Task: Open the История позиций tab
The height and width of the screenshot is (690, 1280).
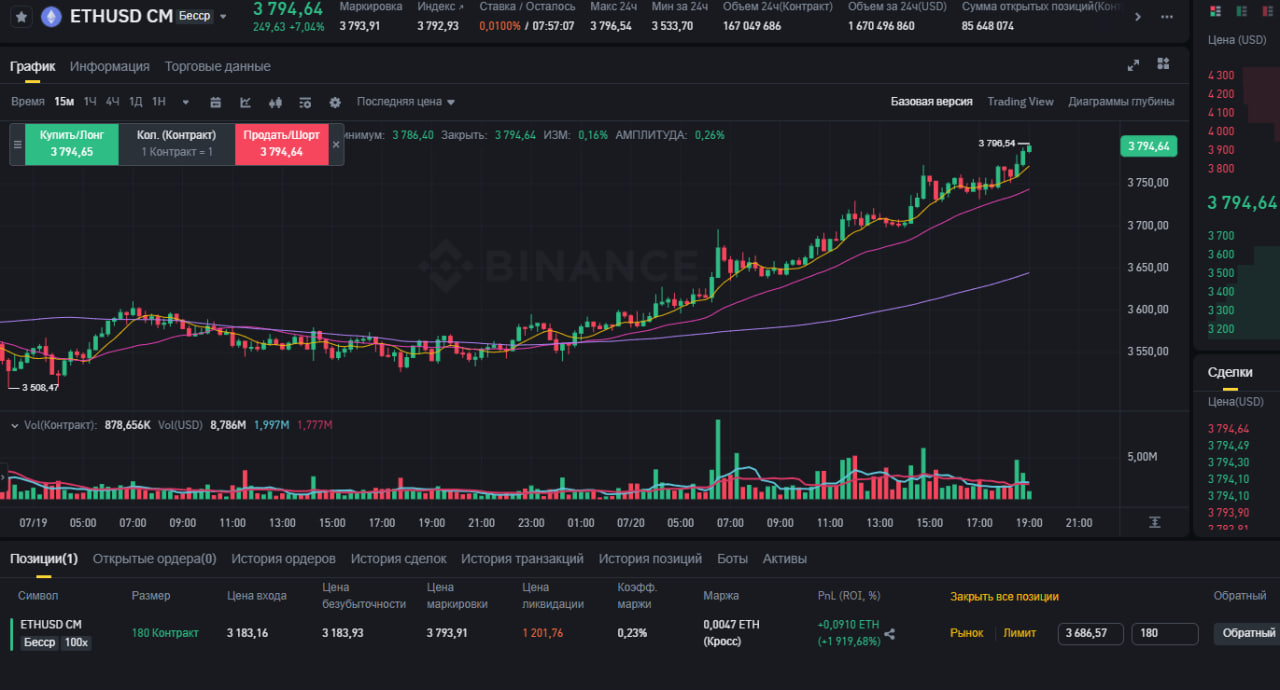Action: pyautogui.click(x=650, y=559)
